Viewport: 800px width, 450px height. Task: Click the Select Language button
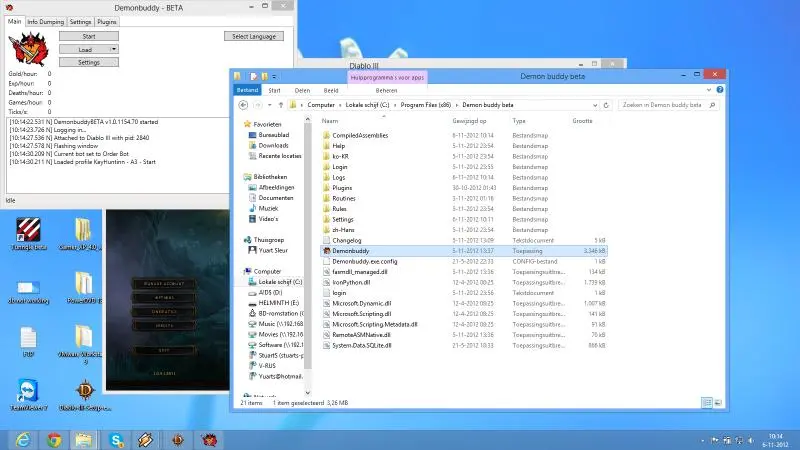(253, 36)
